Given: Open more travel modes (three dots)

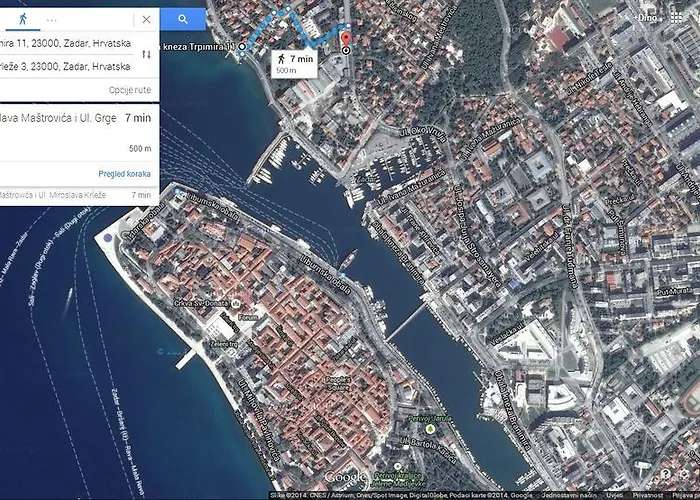Looking at the screenshot, I should (51, 19).
